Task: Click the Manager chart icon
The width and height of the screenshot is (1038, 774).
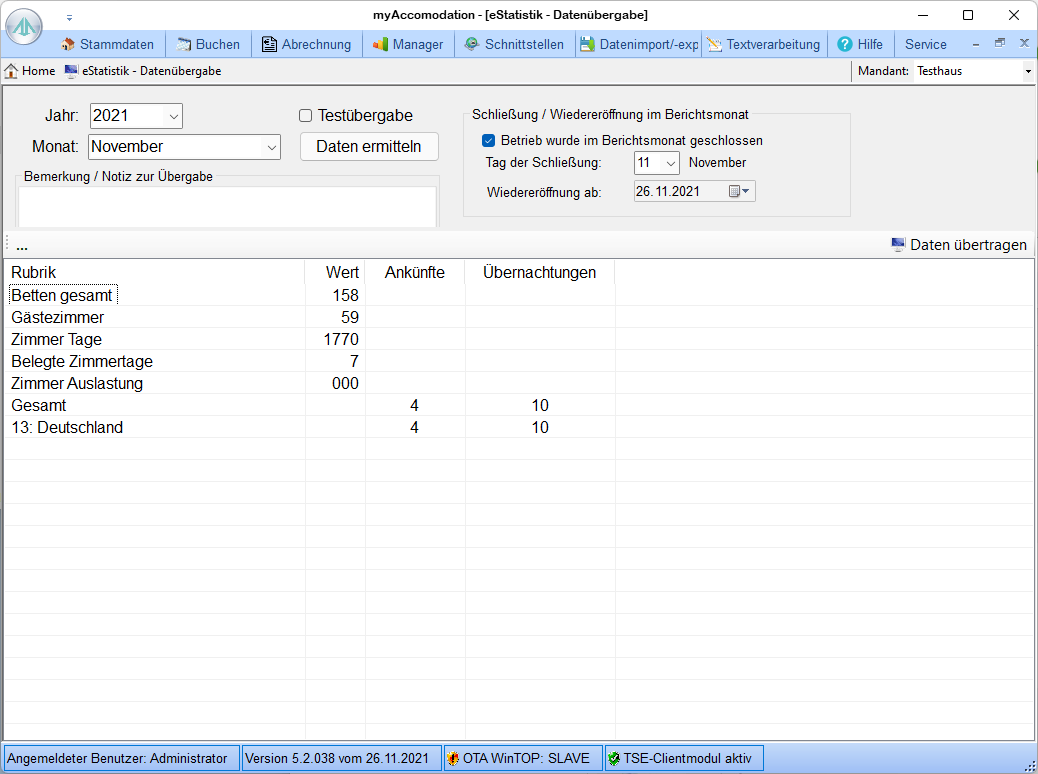Action: tap(380, 44)
